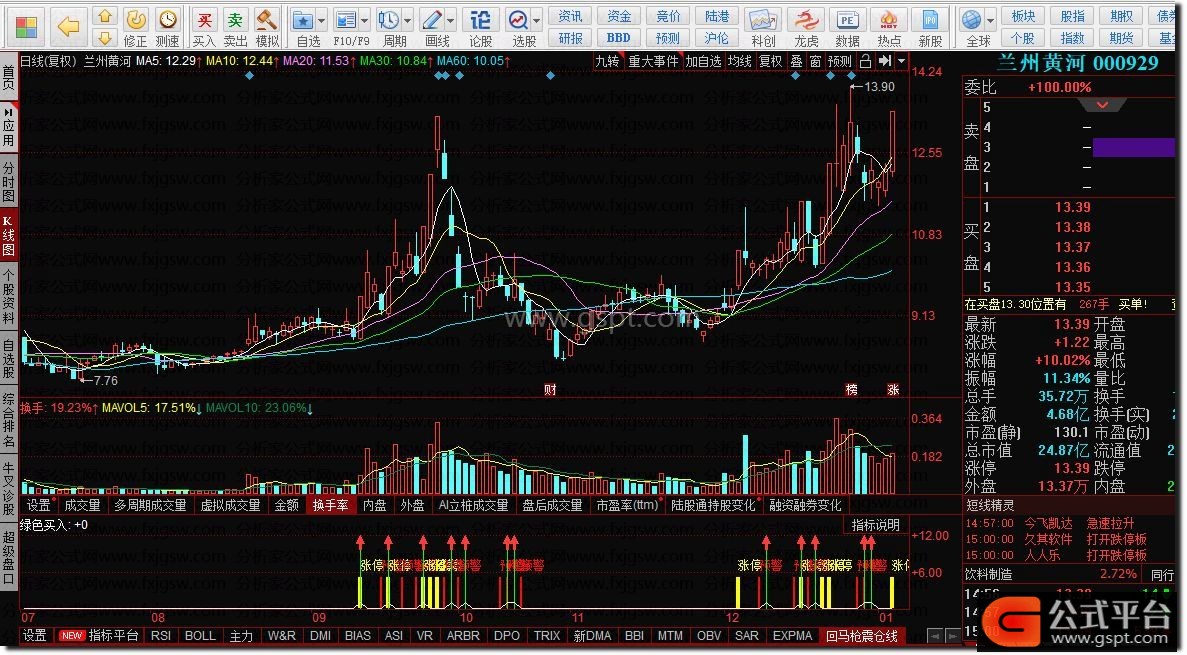
Task: Click the 设置 settings tab in volume panel
Action: (x=38, y=505)
